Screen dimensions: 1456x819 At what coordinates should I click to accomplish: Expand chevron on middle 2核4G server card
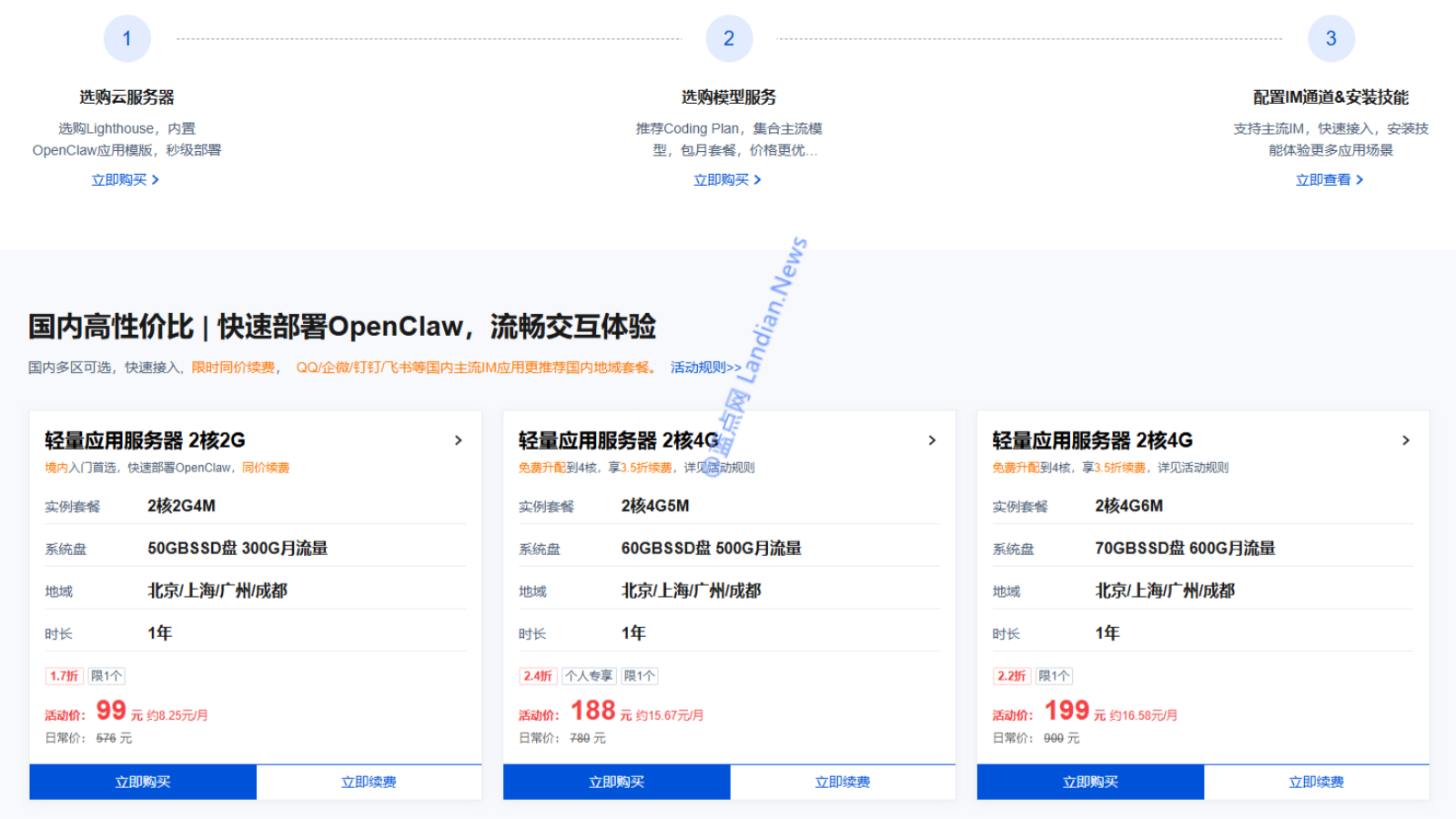[x=933, y=440]
